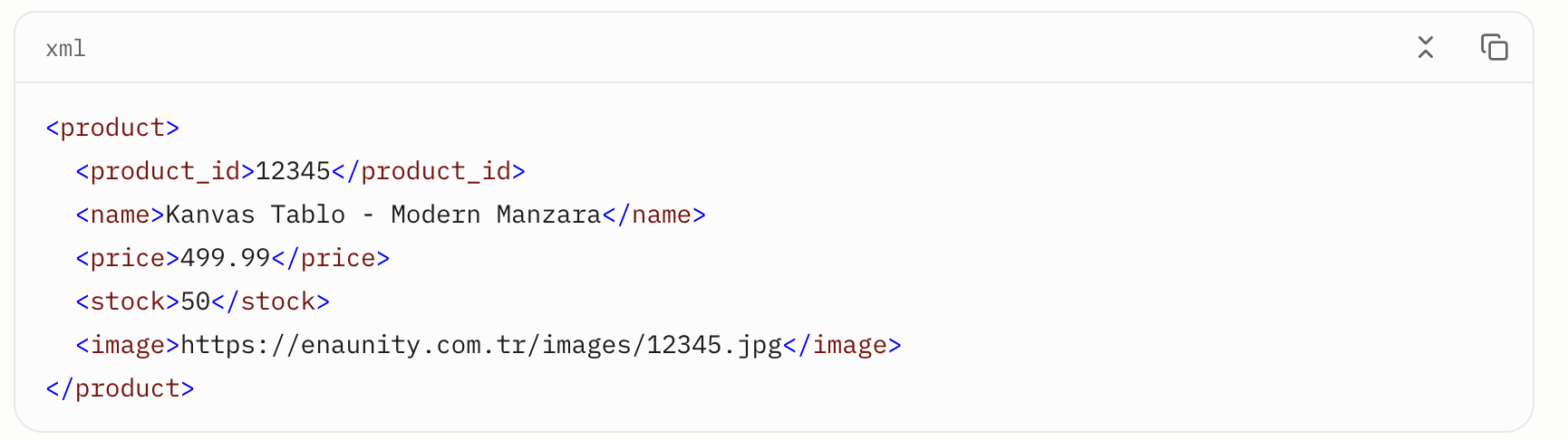Click the closing price tag
This screenshot has width=1568, height=440.
(331, 258)
